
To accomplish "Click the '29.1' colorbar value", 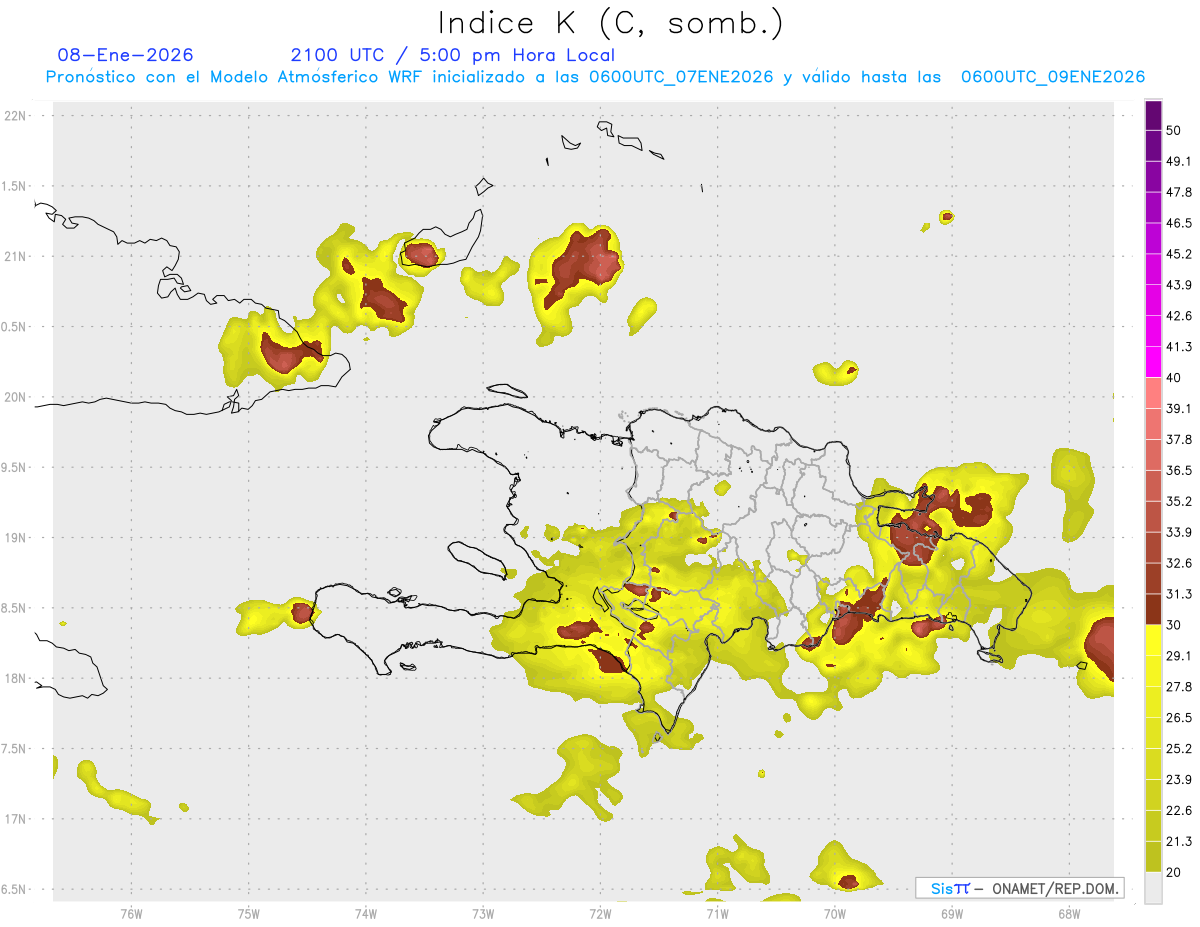I will 1179,657.
